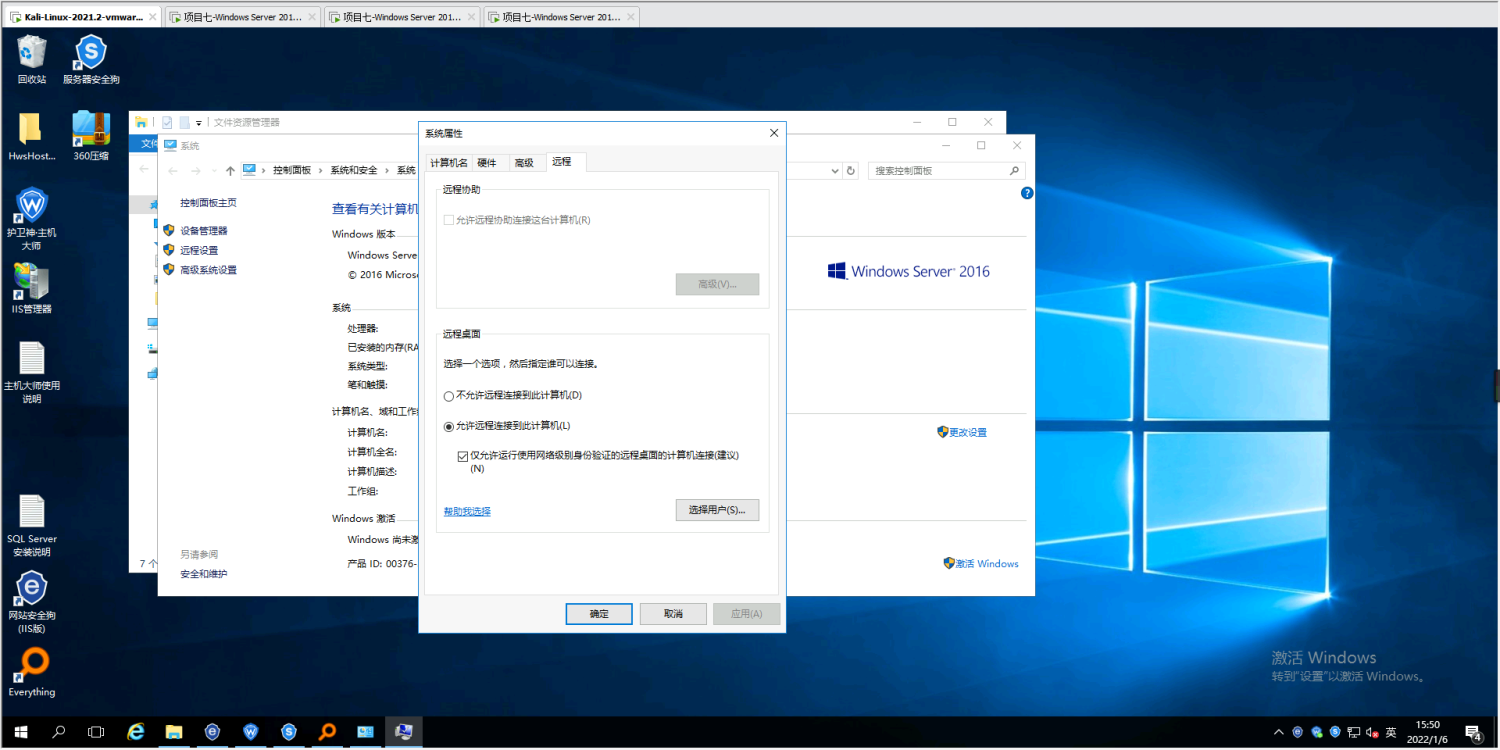Screen dimensions: 1500x750
Task: Switch to Kali-Linux-2021.2 VM tab
Action: pyautogui.click(x=82, y=17)
